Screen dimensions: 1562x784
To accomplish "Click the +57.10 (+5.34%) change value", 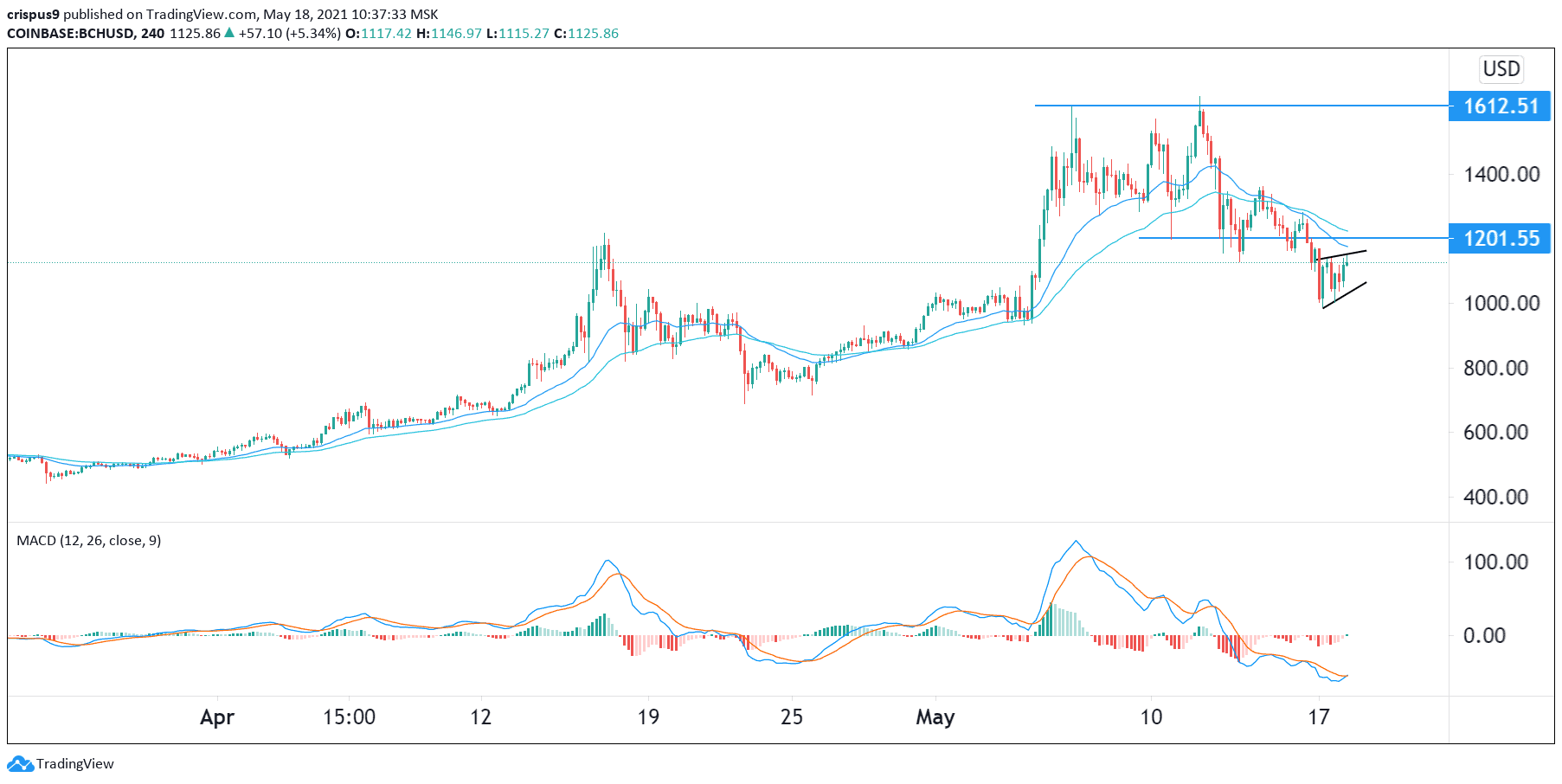I will click(x=290, y=33).
